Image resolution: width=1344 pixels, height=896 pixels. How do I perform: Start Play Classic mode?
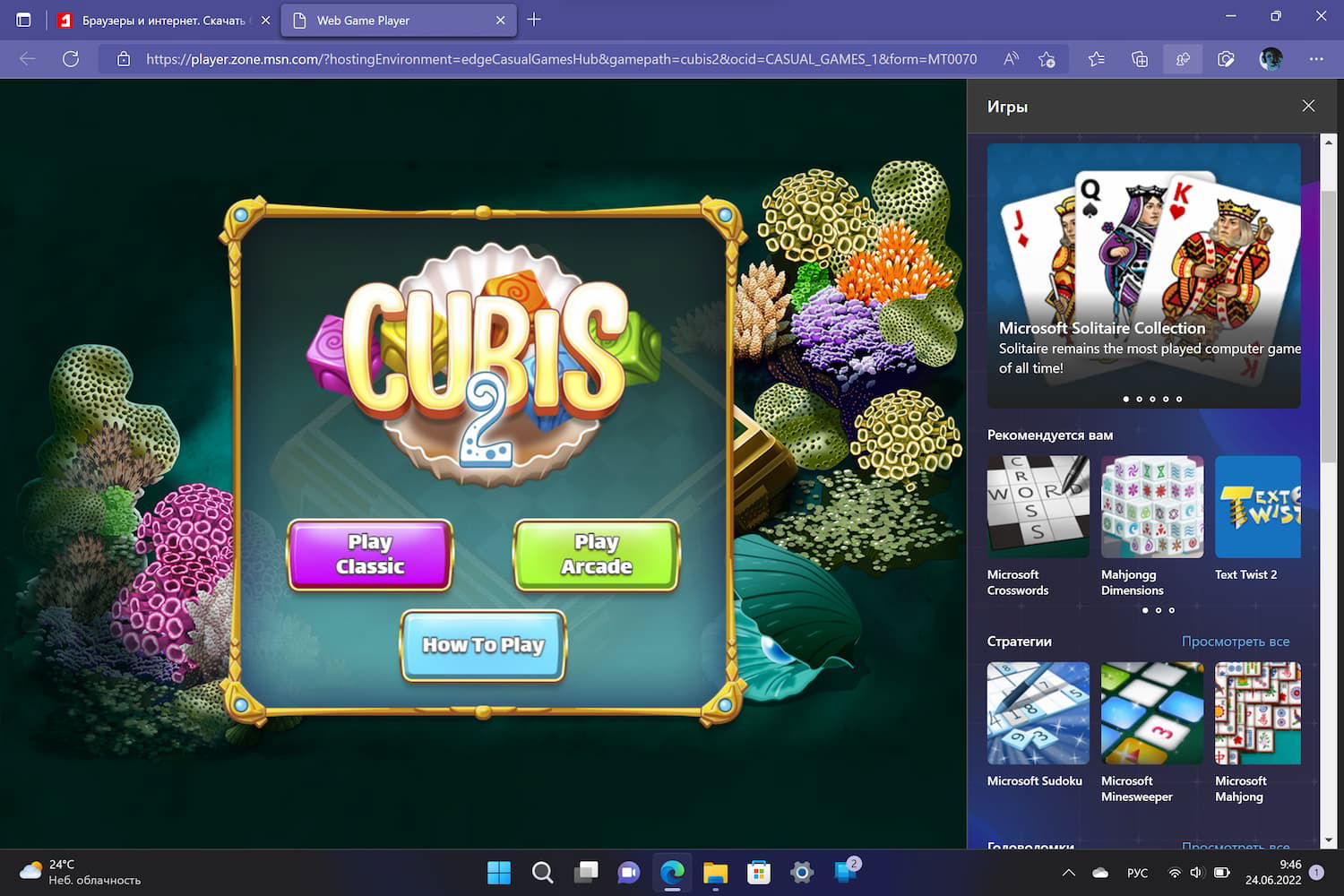tap(370, 555)
